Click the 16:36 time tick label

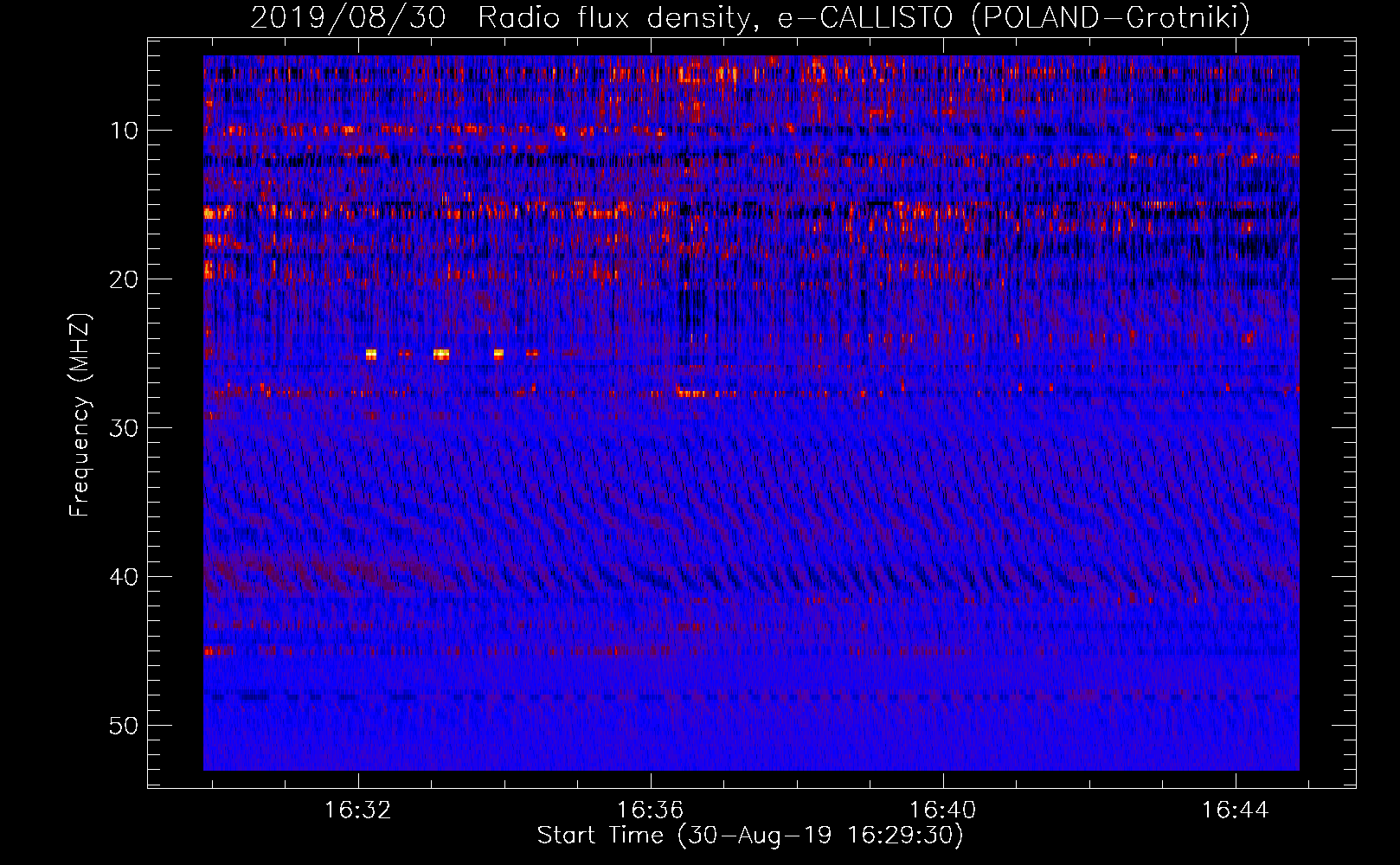point(650,810)
